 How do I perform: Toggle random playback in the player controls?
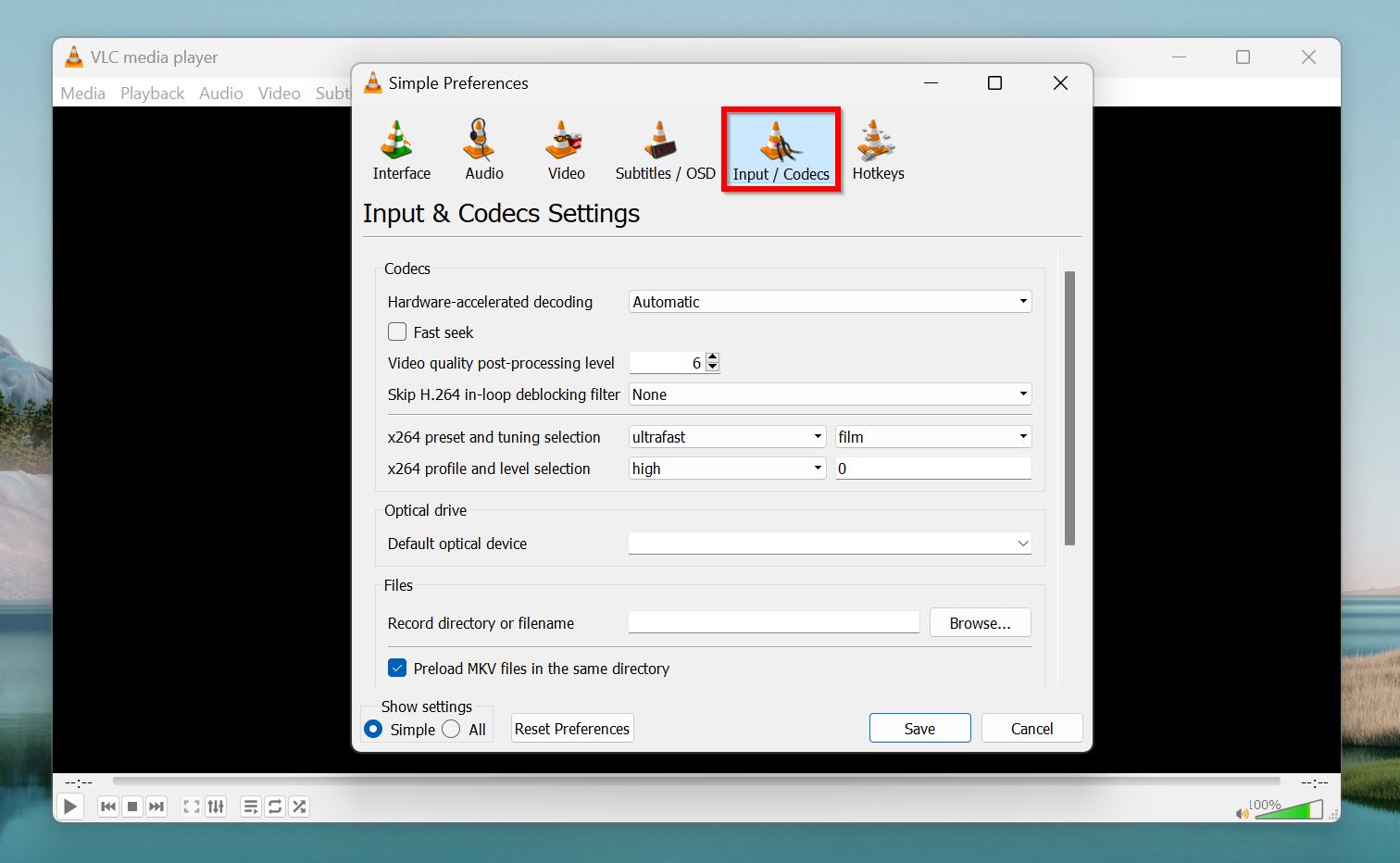click(298, 807)
